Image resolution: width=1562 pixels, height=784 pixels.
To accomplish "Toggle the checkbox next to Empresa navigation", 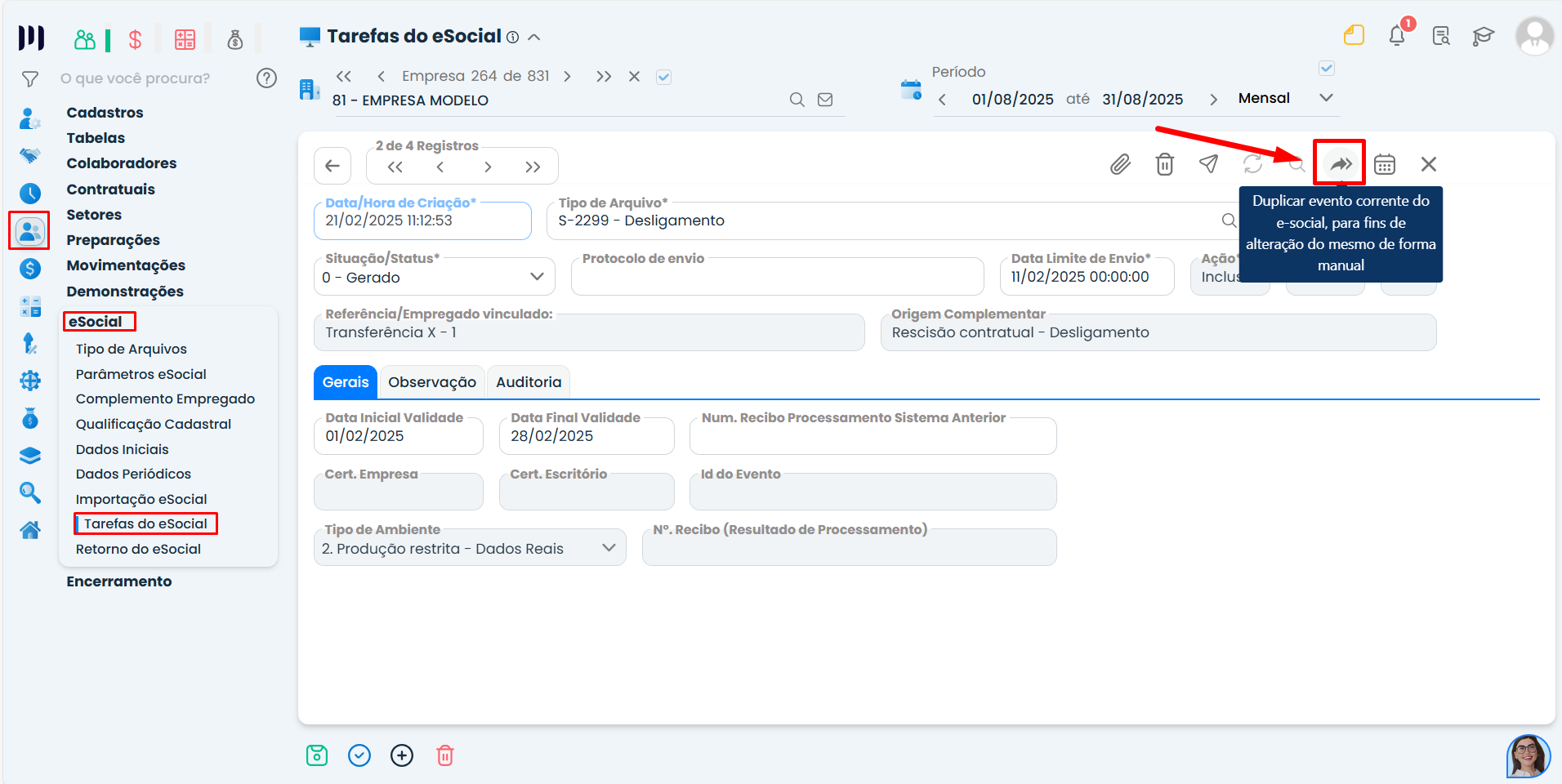I will 664,77.
